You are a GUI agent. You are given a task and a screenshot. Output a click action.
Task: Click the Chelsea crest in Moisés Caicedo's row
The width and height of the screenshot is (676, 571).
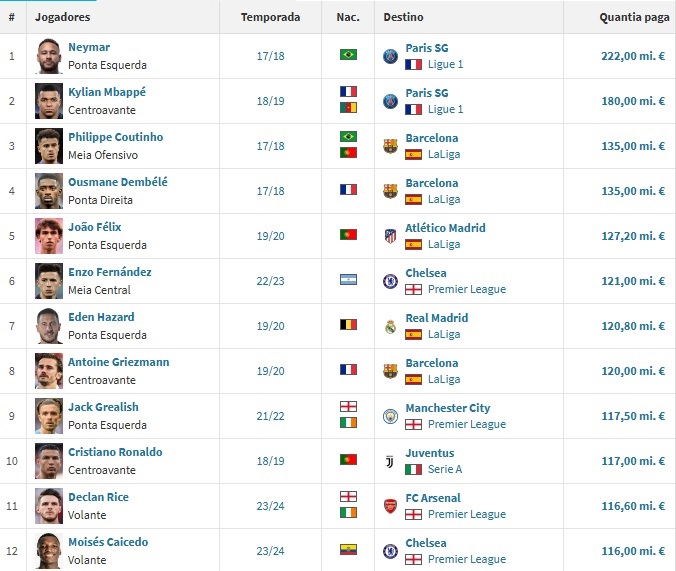pos(390,551)
